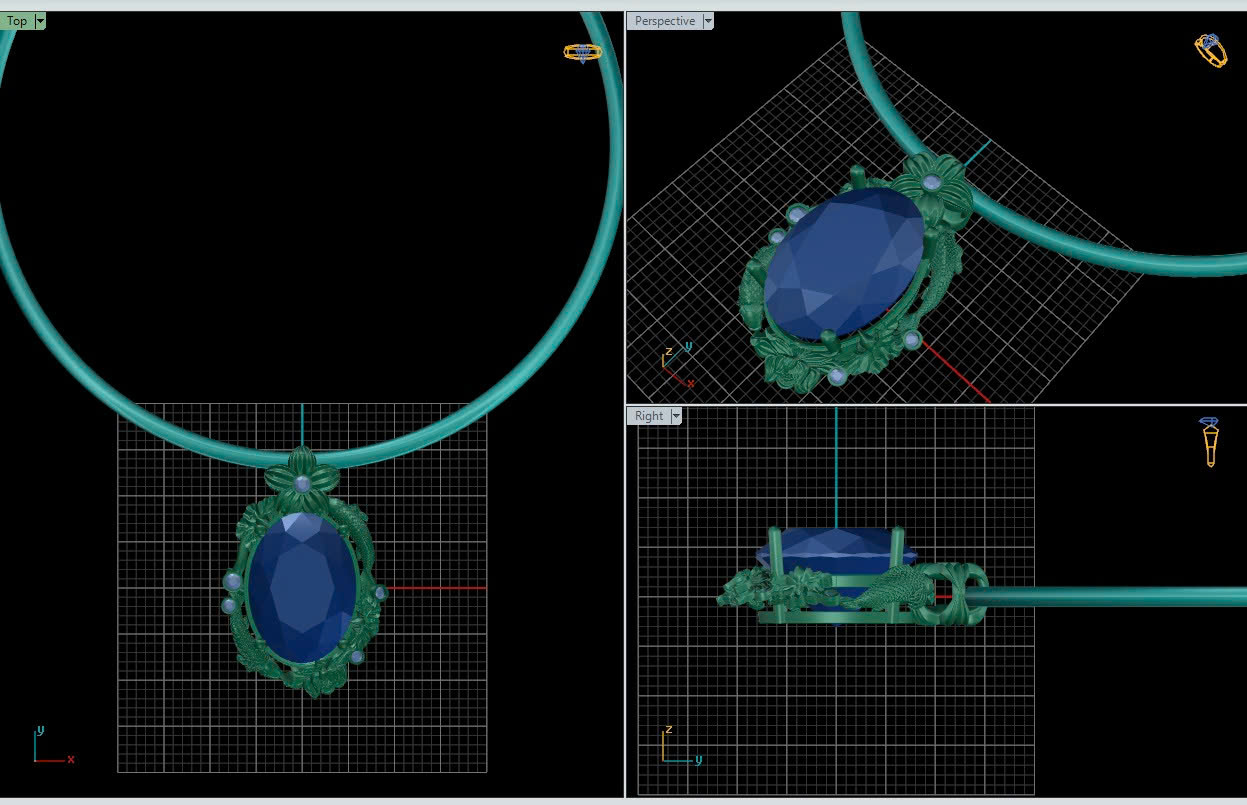This screenshot has width=1247, height=805.
Task: Open the Right viewport dropdown arrow
Action: pos(676,416)
